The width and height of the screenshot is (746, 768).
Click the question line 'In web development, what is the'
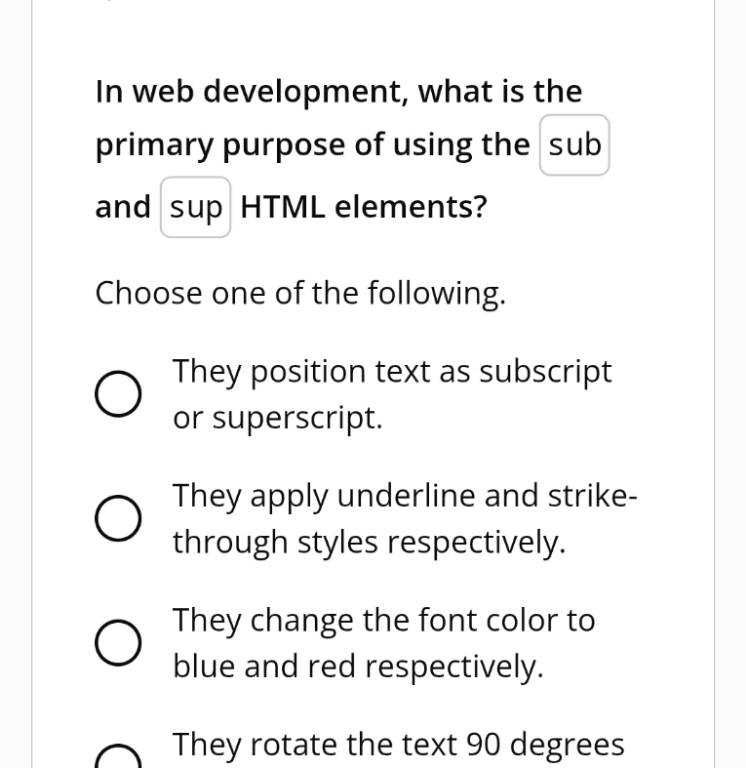(x=338, y=92)
